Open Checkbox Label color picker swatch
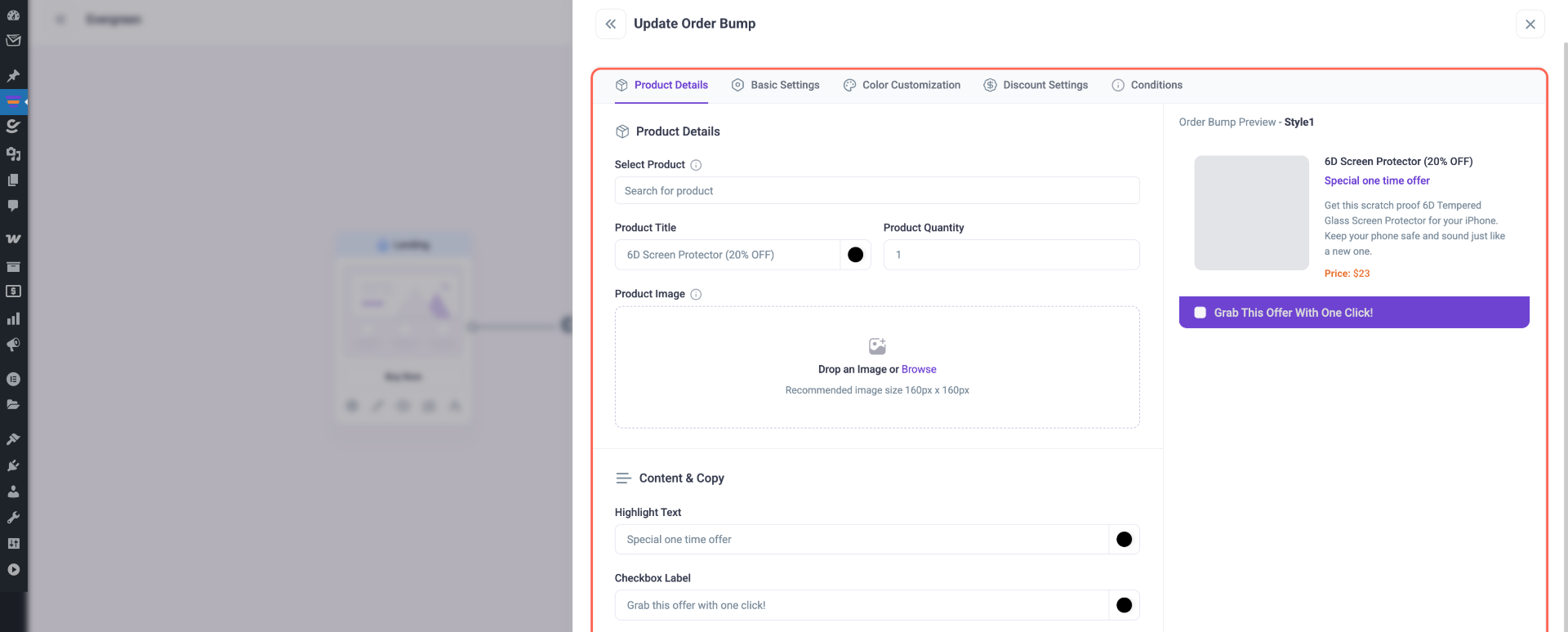The width and height of the screenshot is (1568, 632). point(1124,605)
